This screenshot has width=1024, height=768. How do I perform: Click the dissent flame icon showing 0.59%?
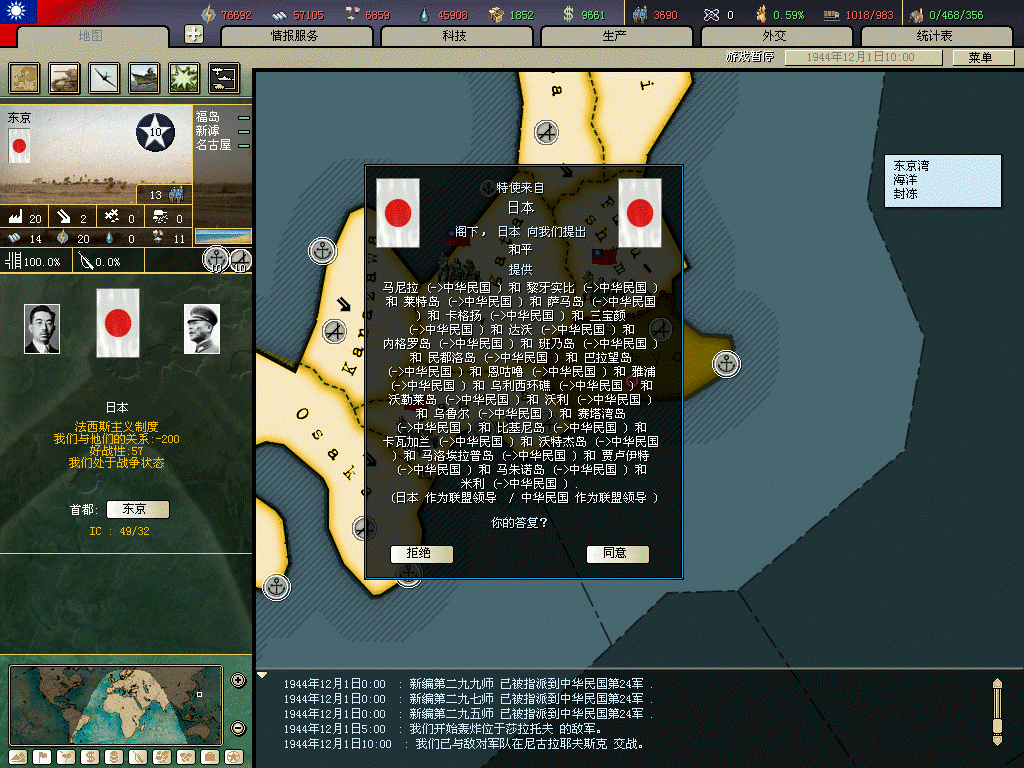tap(761, 14)
